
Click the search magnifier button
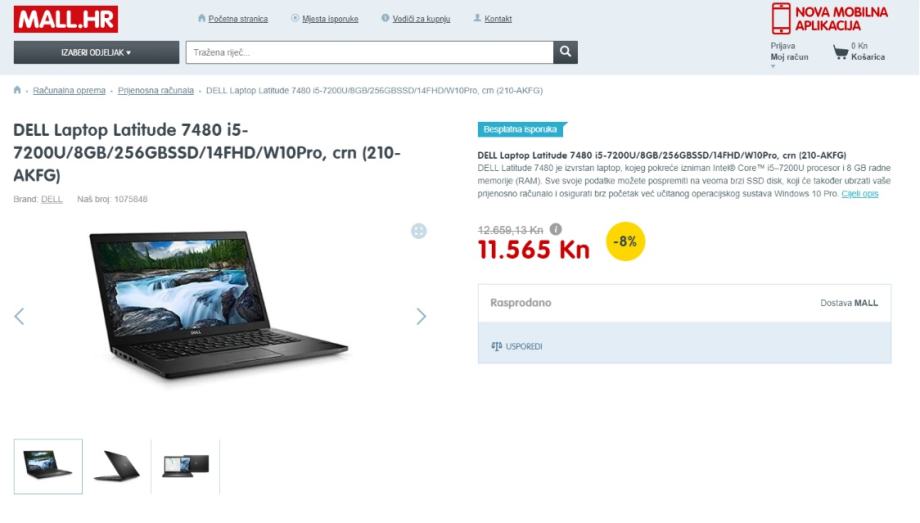click(565, 52)
